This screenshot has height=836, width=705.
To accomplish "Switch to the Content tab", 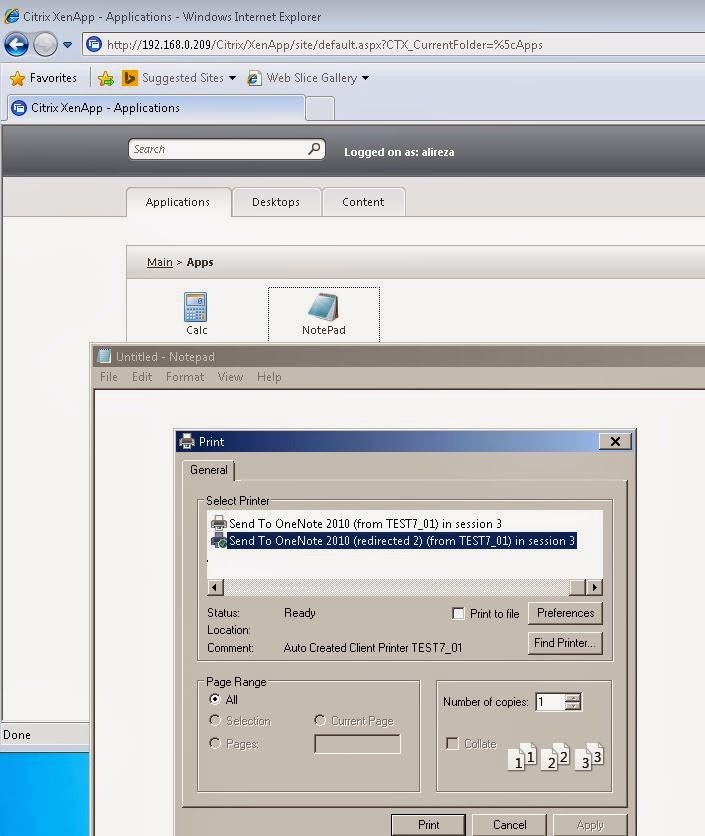I will [363, 202].
